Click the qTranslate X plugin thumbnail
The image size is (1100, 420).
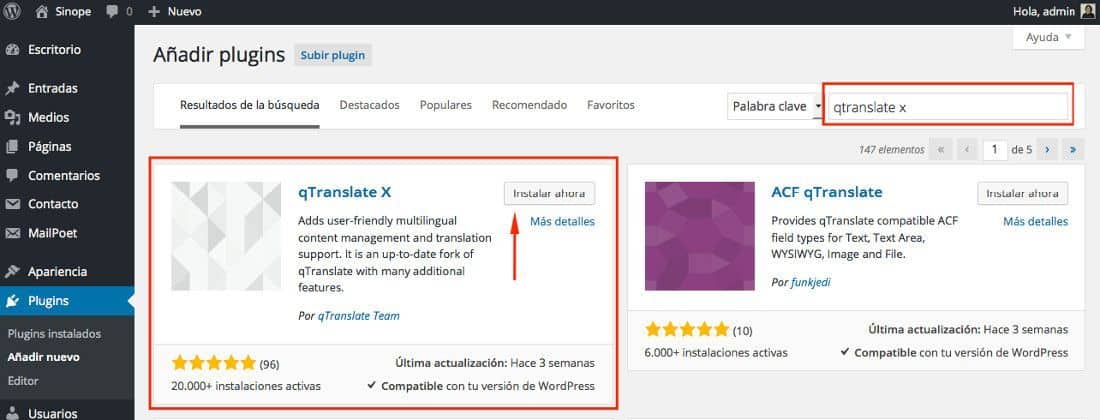226,236
